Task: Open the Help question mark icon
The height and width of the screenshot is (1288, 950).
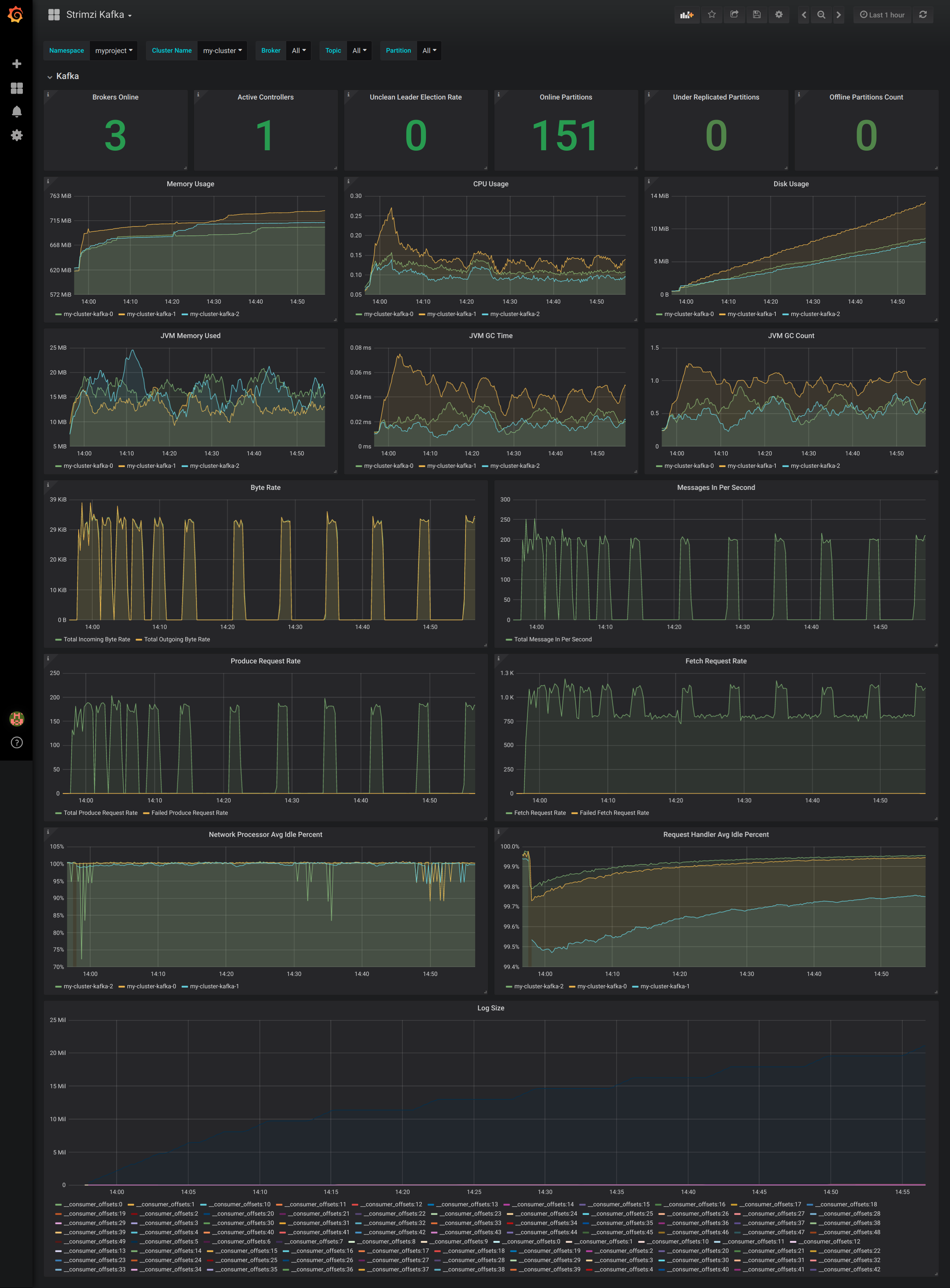Action: 17,742
